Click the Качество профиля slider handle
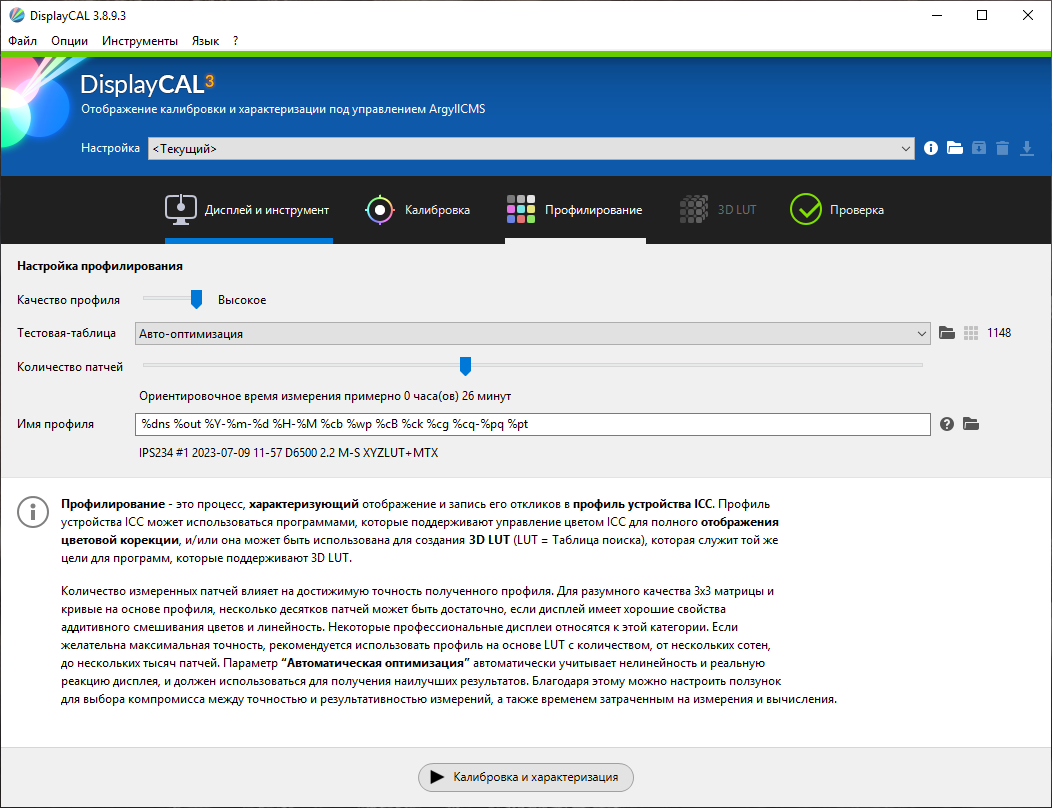Screen dimensions: 1052x808 pos(196,299)
